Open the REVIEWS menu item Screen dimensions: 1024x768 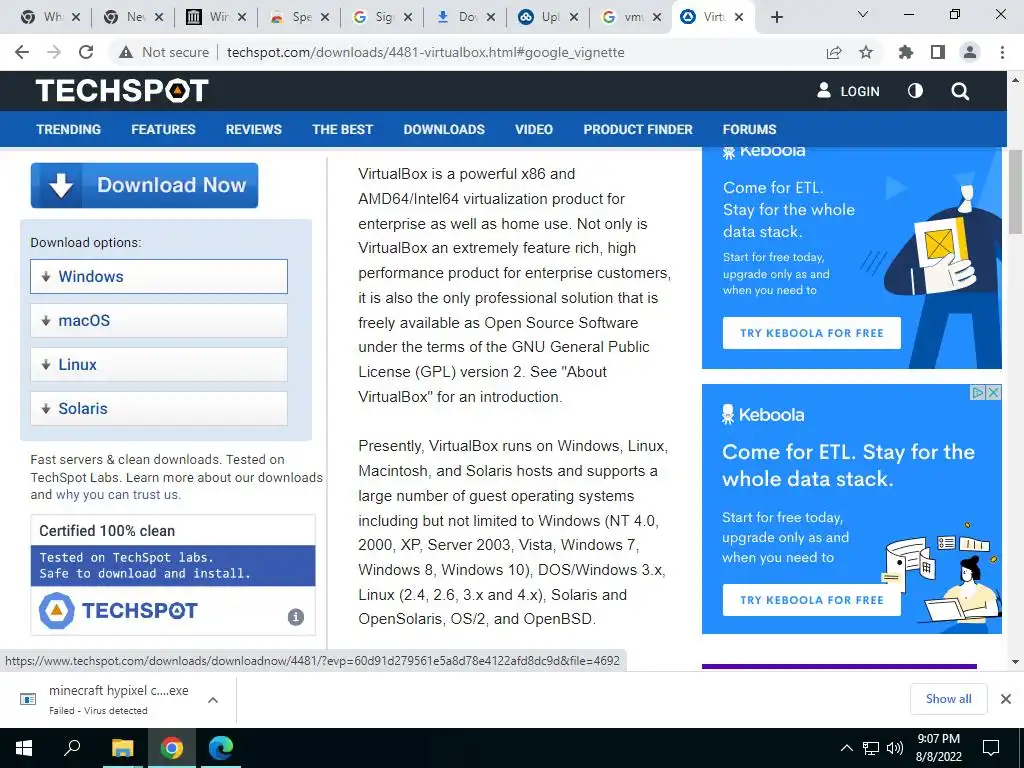tap(253, 129)
